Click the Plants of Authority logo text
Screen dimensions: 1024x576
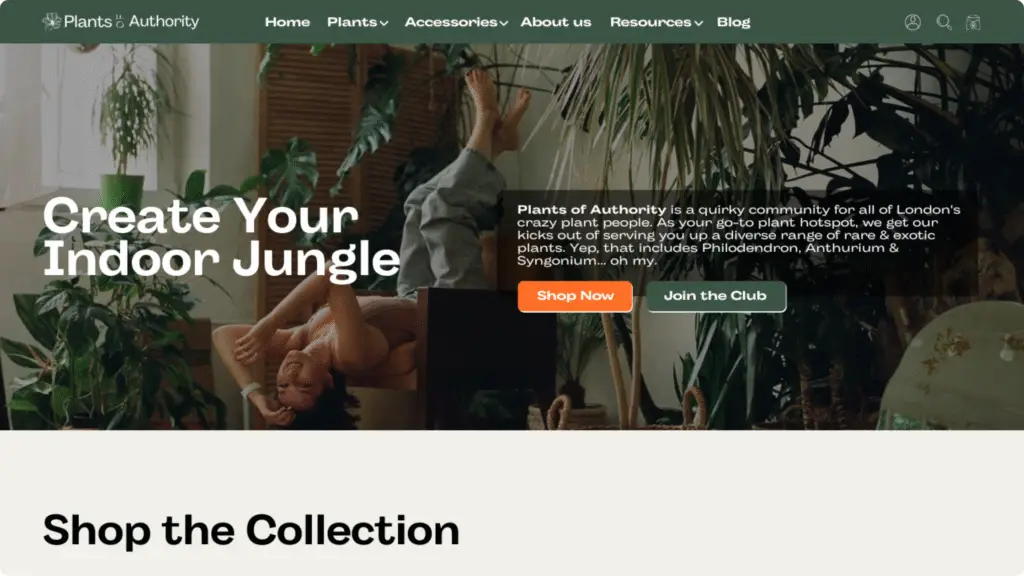pyautogui.click(x=131, y=22)
